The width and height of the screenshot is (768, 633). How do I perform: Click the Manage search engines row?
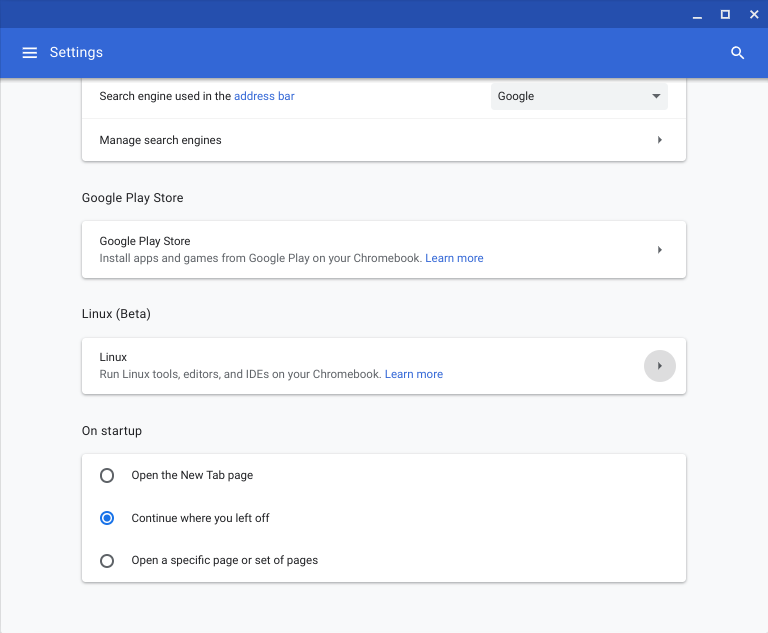point(384,140)
